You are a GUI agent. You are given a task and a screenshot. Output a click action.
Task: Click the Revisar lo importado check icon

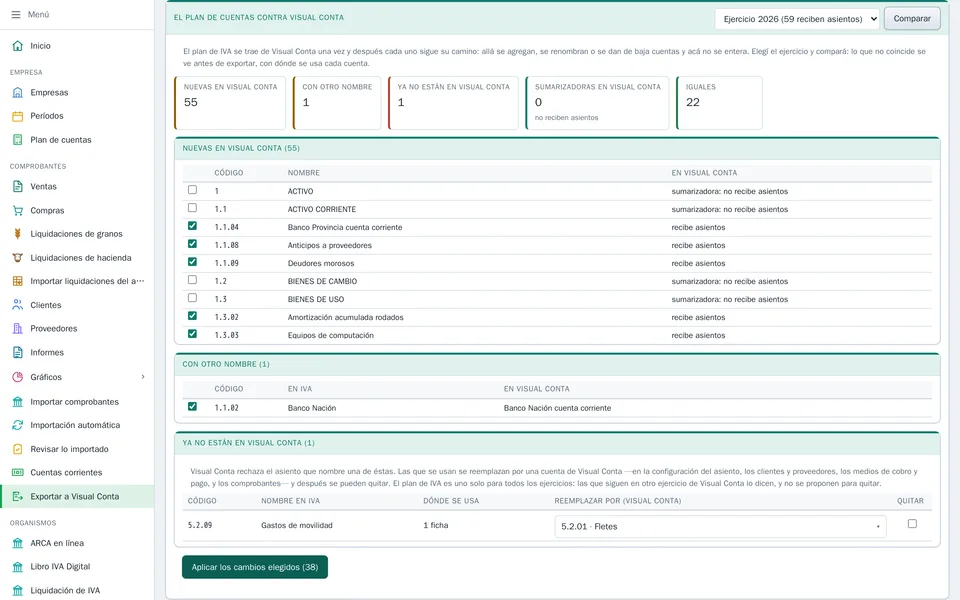pyautogui.click(x=18, y=449)
